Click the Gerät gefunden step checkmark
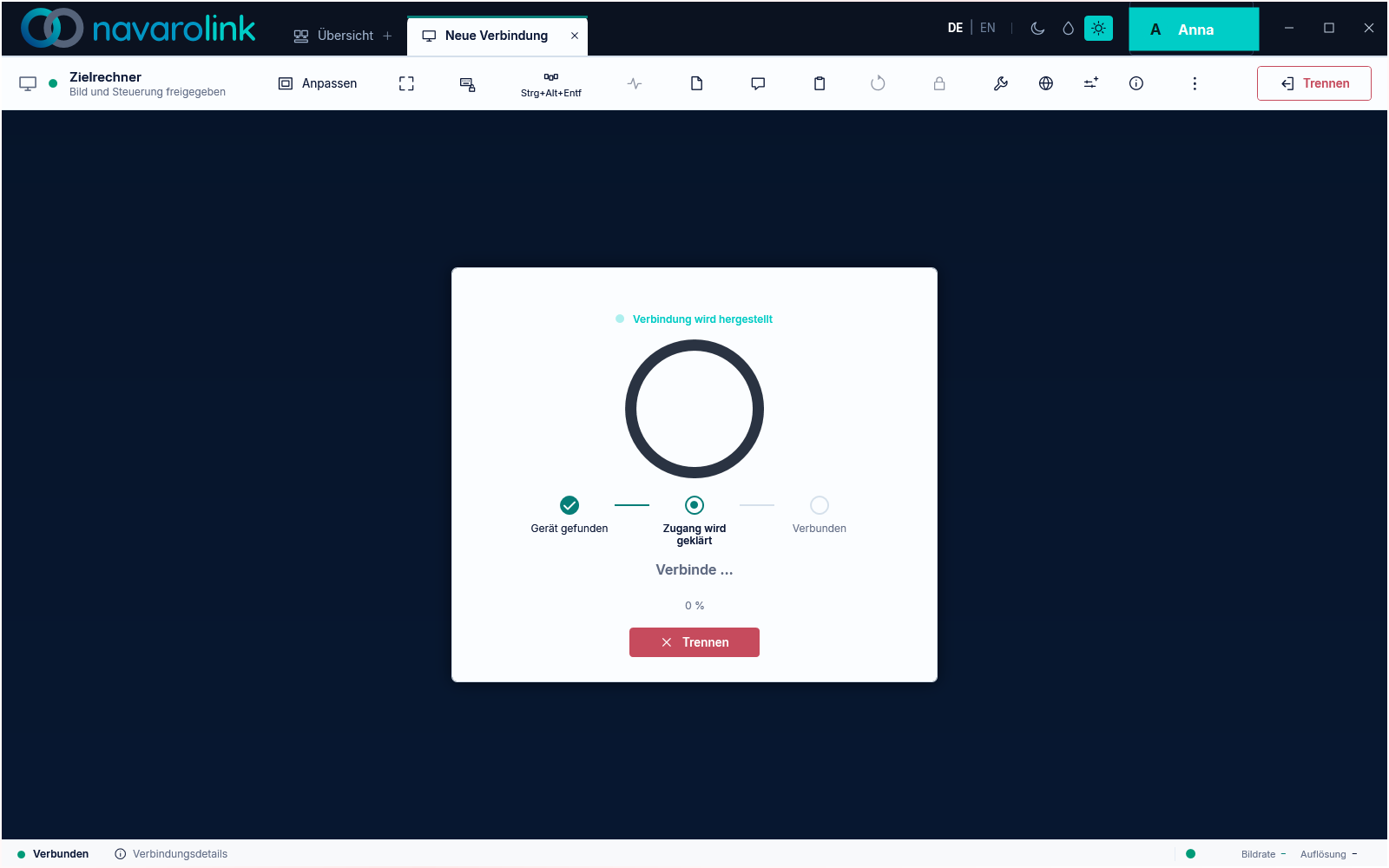The width and height of the screenshot is (1389, 868). 569,505
